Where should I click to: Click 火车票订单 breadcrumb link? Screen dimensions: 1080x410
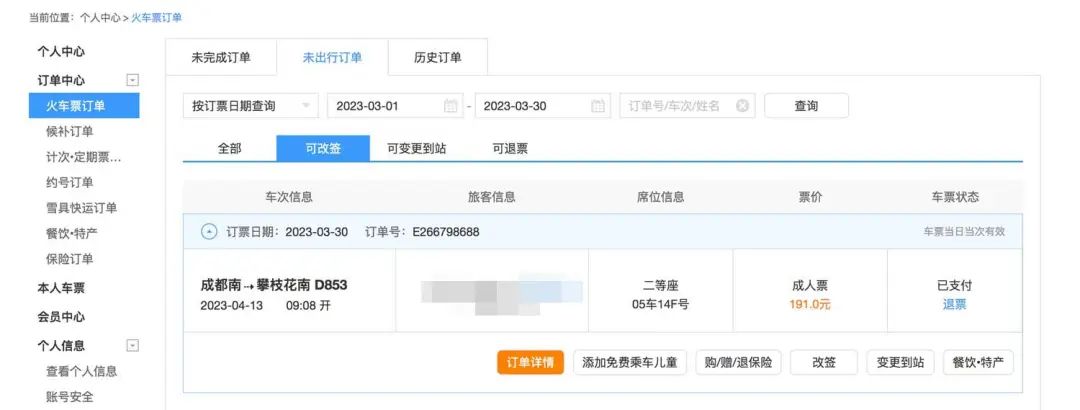click(x=157, y=18)
